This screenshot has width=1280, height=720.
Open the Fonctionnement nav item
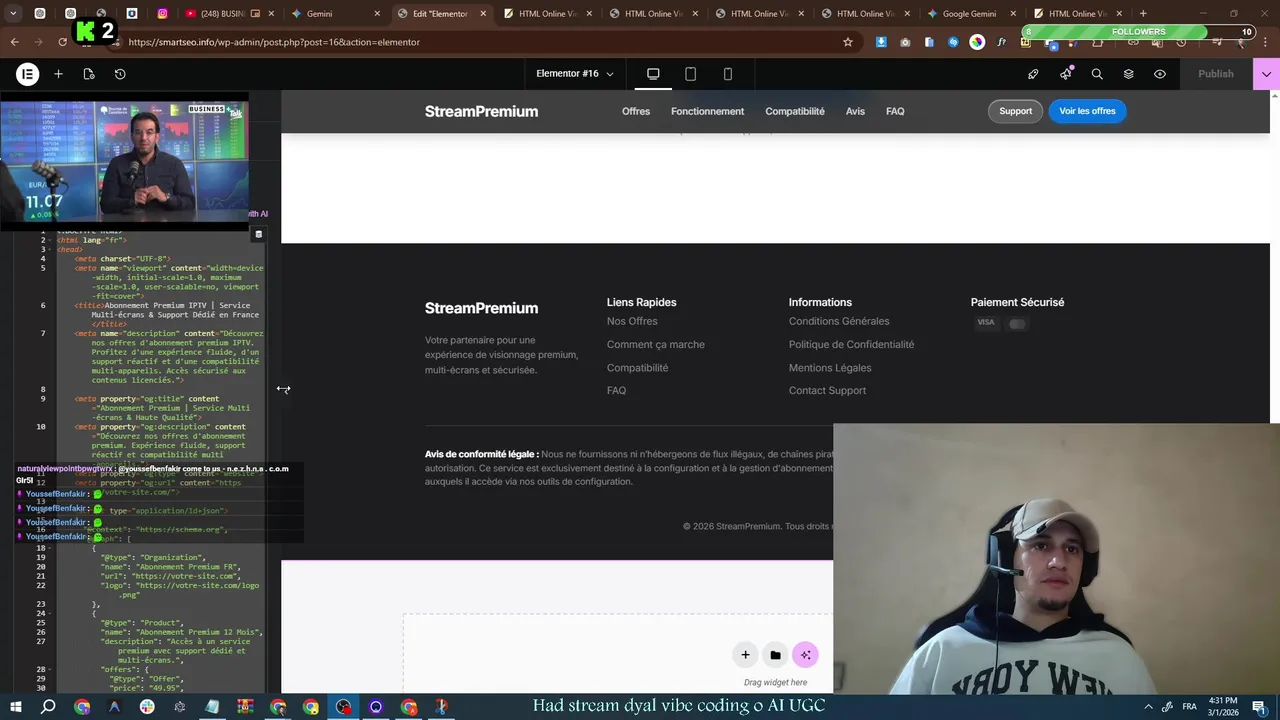click(x=707, y=111)
